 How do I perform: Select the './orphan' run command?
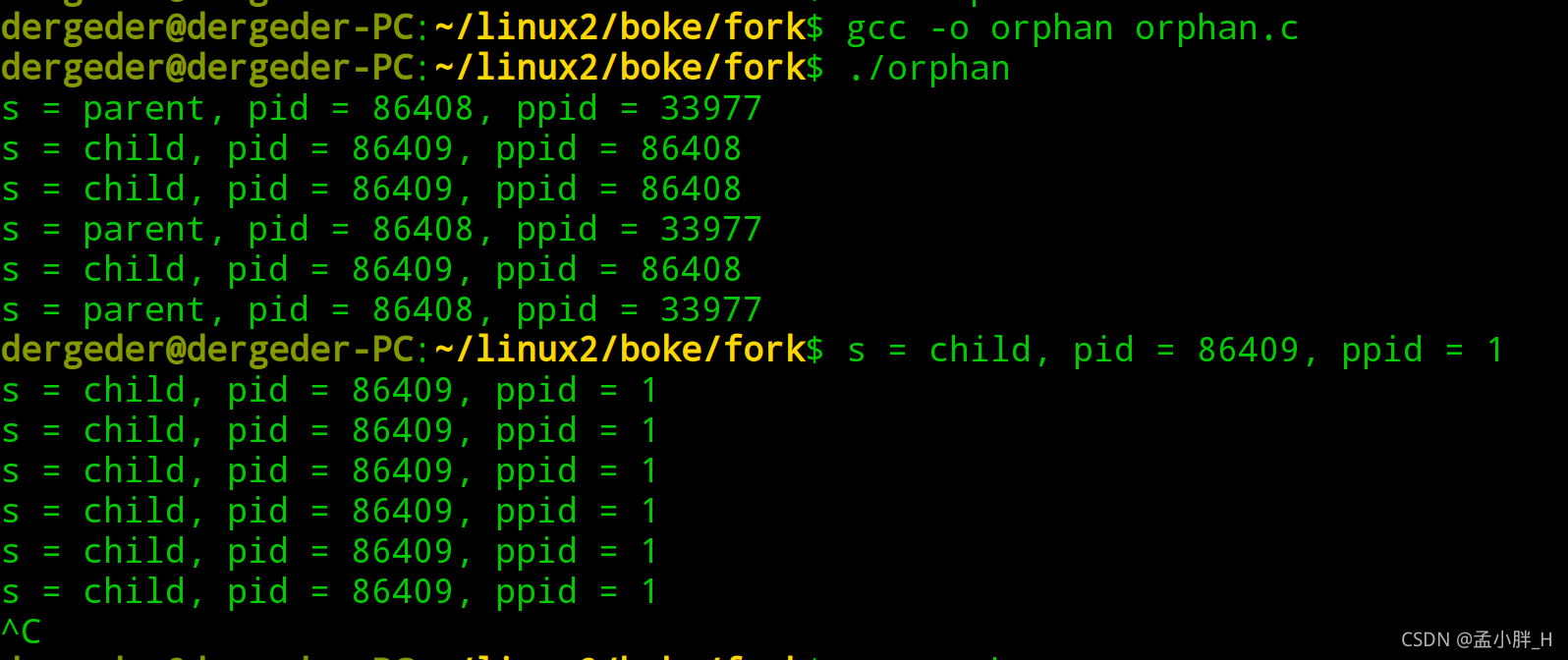tap(928, 69)
